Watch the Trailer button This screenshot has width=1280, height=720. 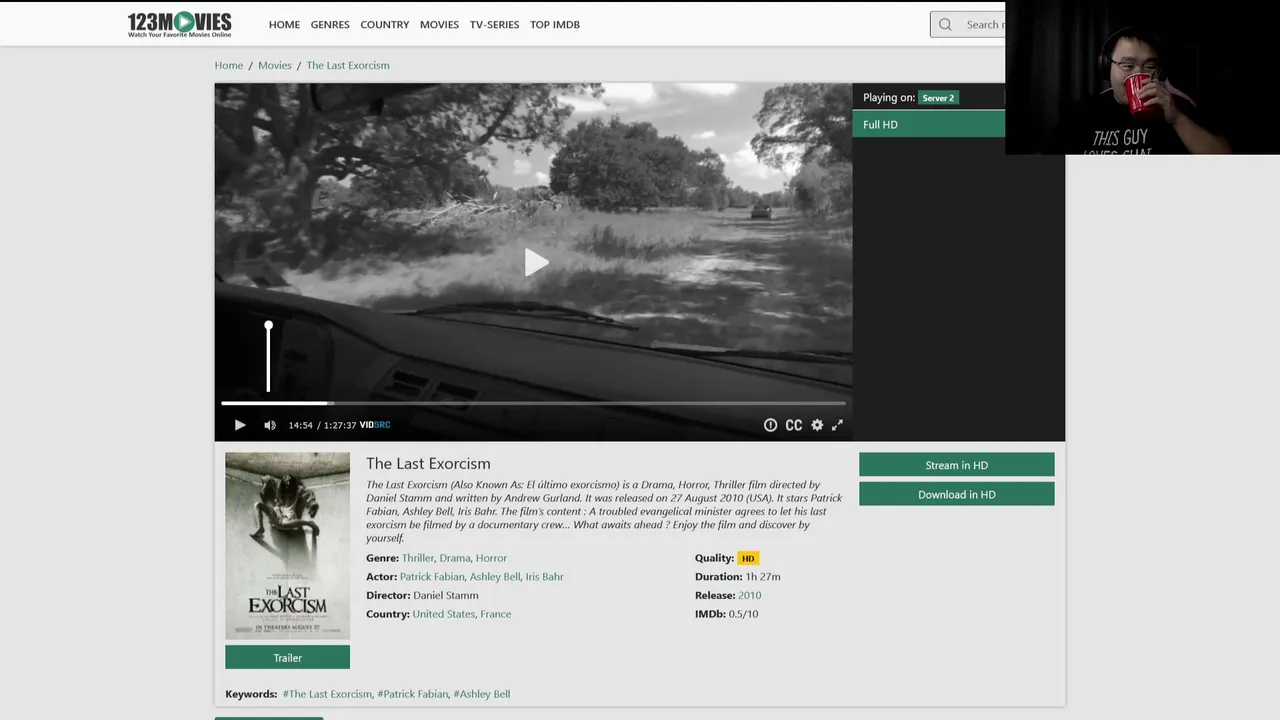pos(287,657)
